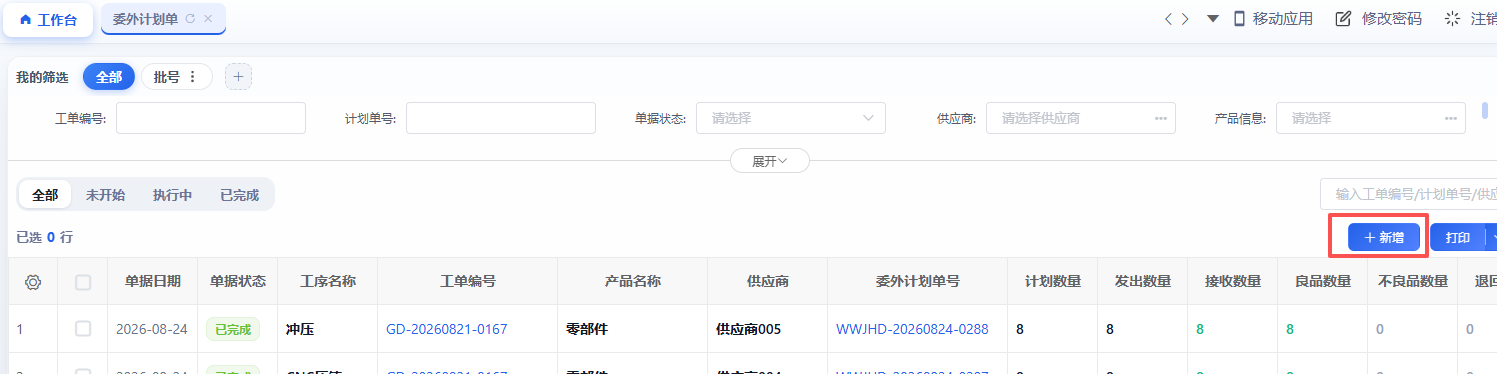
Task: Click the 计划数量 column header
Action: pyautogui.click(x=1053, y=282)
